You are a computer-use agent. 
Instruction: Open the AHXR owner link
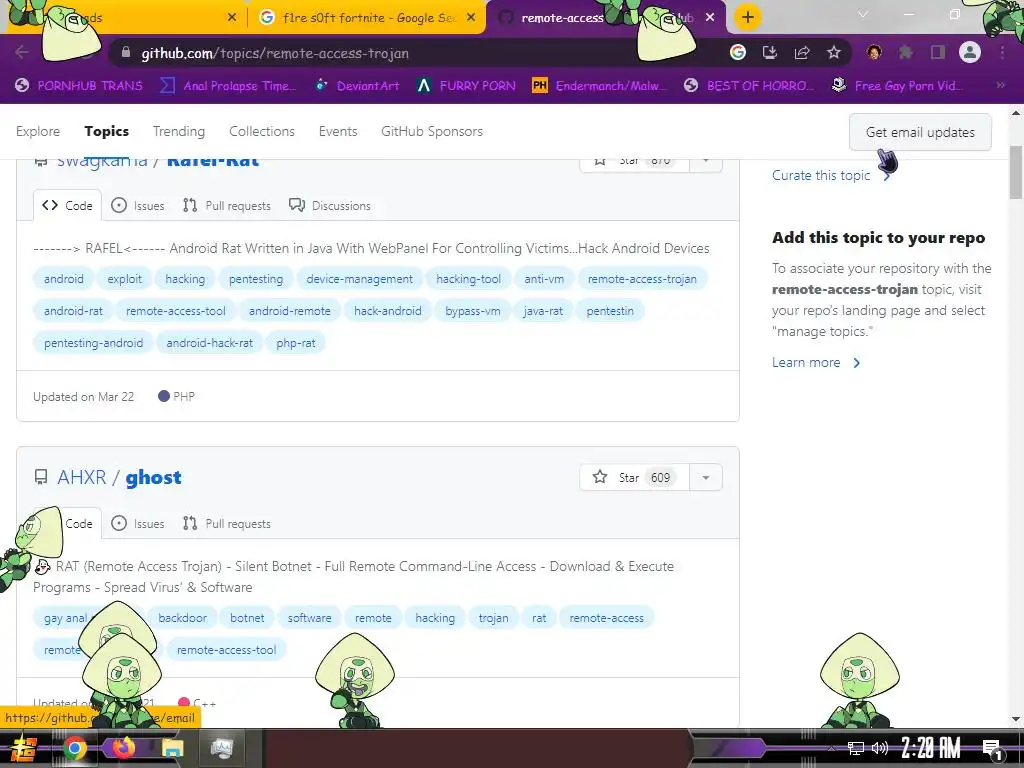click(x=82, y=477)
